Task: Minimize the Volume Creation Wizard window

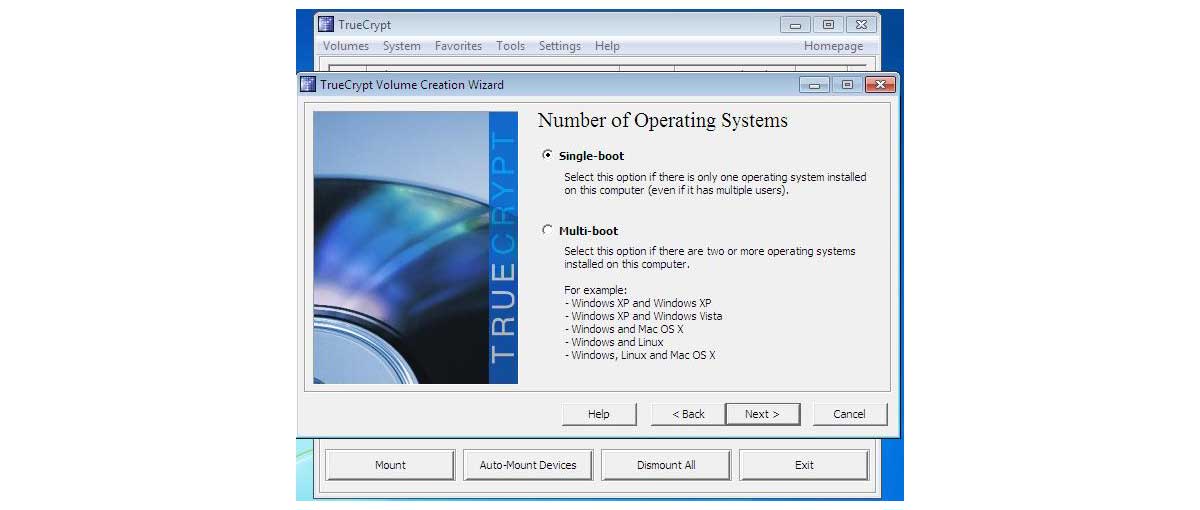Action: pyautogui.click(x=814, y=85)
